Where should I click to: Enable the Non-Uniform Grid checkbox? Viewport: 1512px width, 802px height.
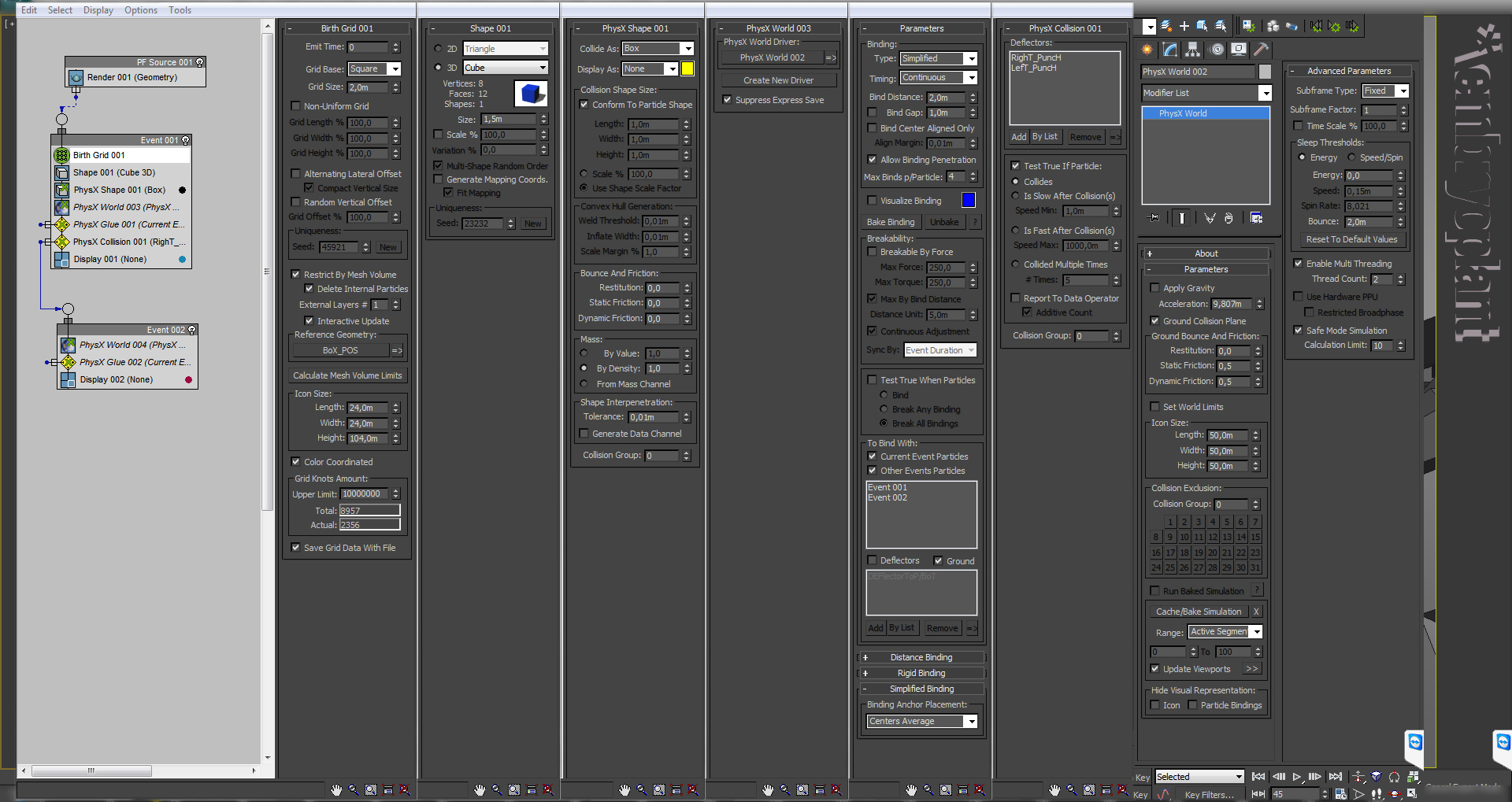[x=296, y=106]
